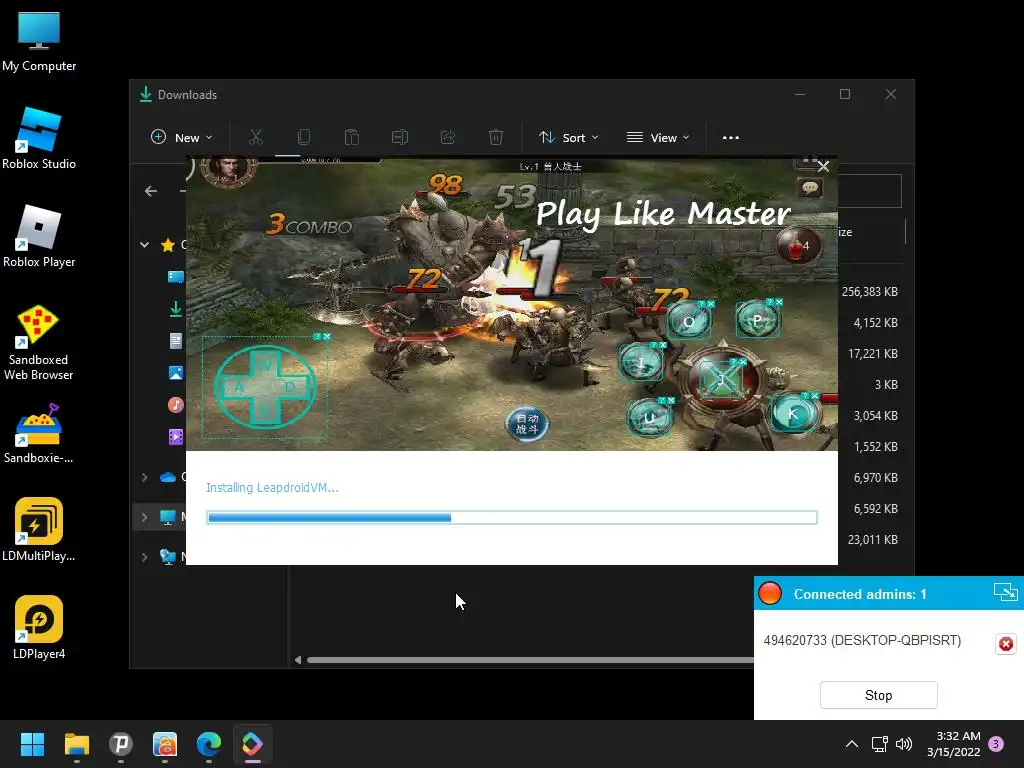1024x768 pixels.
Task: Select the 256,383 KB file size cell
Action: [869, 291]
